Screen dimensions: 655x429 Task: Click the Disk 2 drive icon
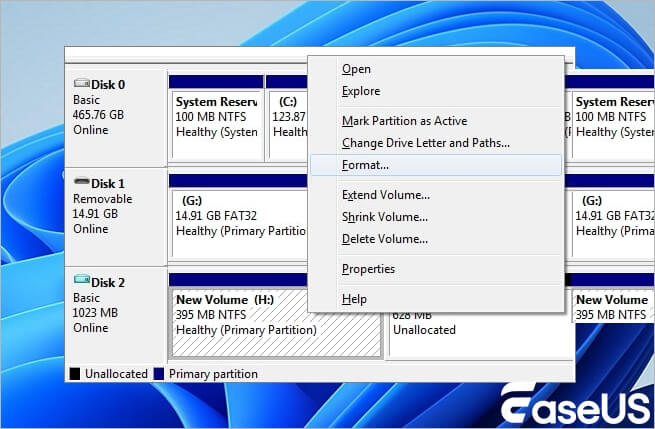tap(81, 279)
